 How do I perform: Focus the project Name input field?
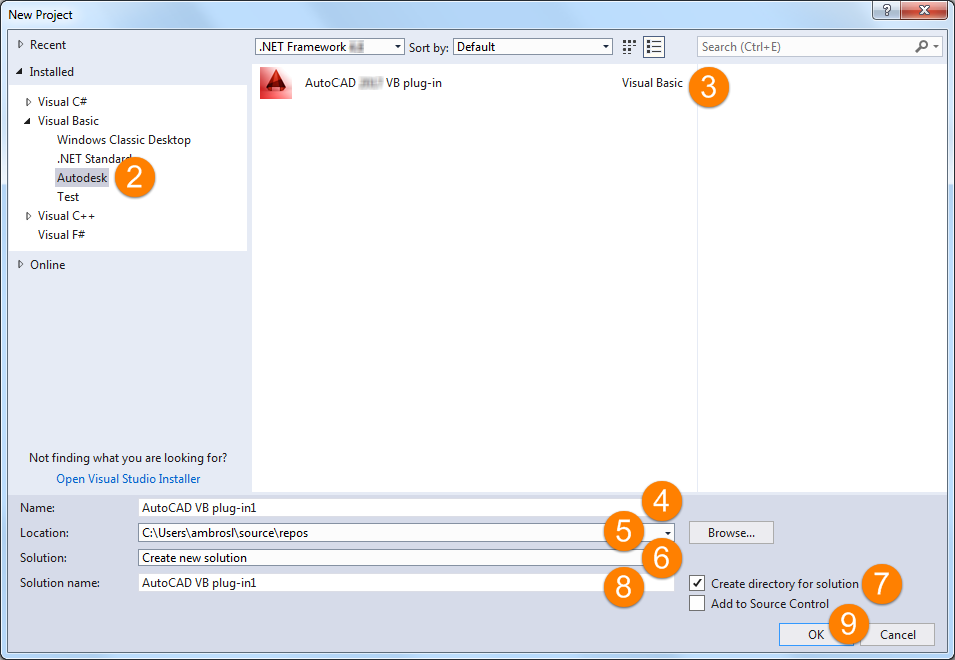point(406,508)
